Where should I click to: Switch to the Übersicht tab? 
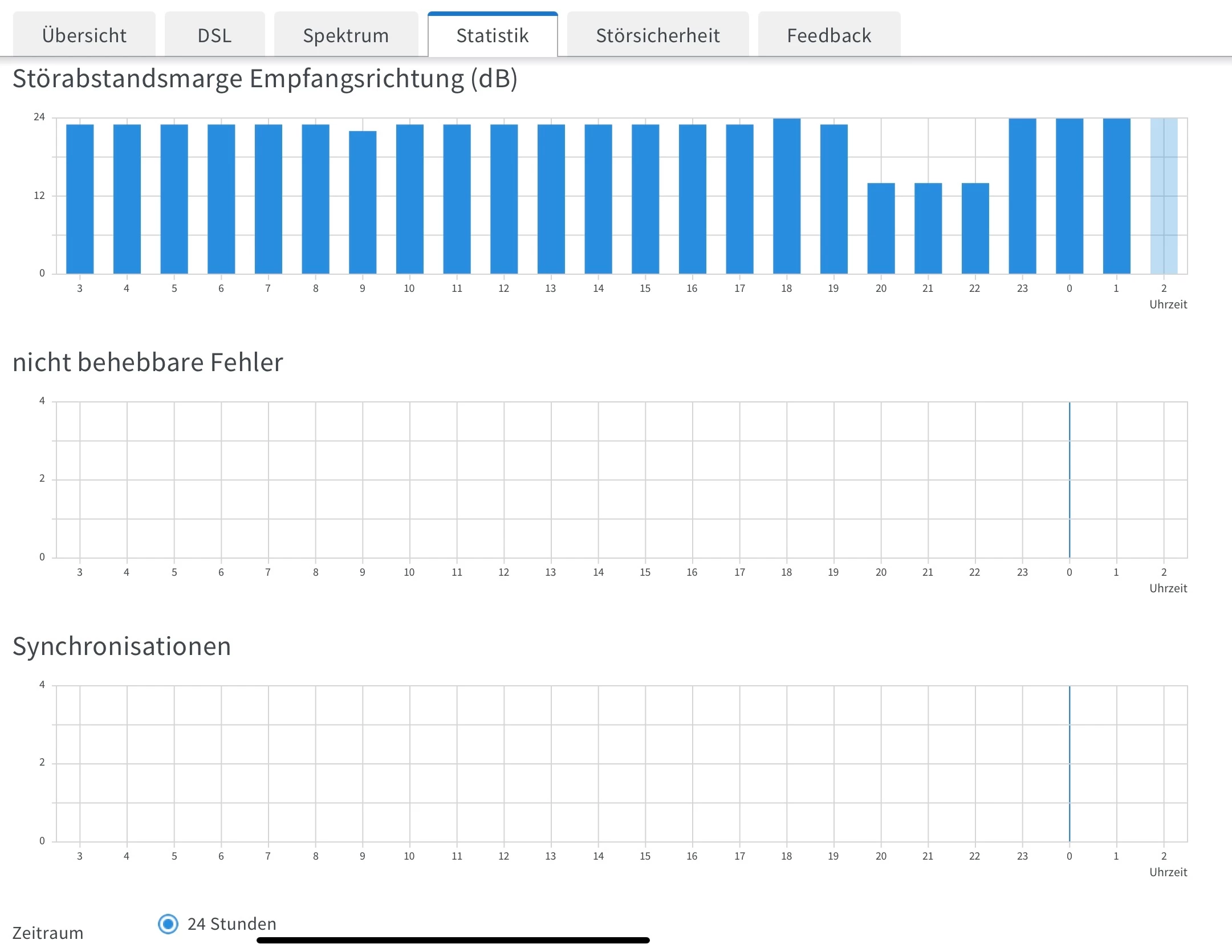click(84, 35)
